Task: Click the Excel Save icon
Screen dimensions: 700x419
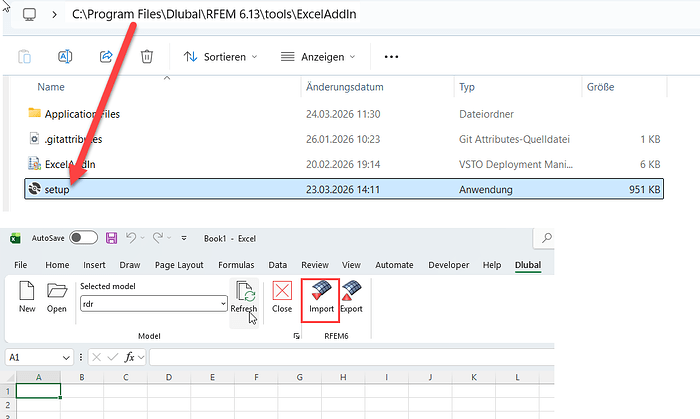Action: point(111,238)
